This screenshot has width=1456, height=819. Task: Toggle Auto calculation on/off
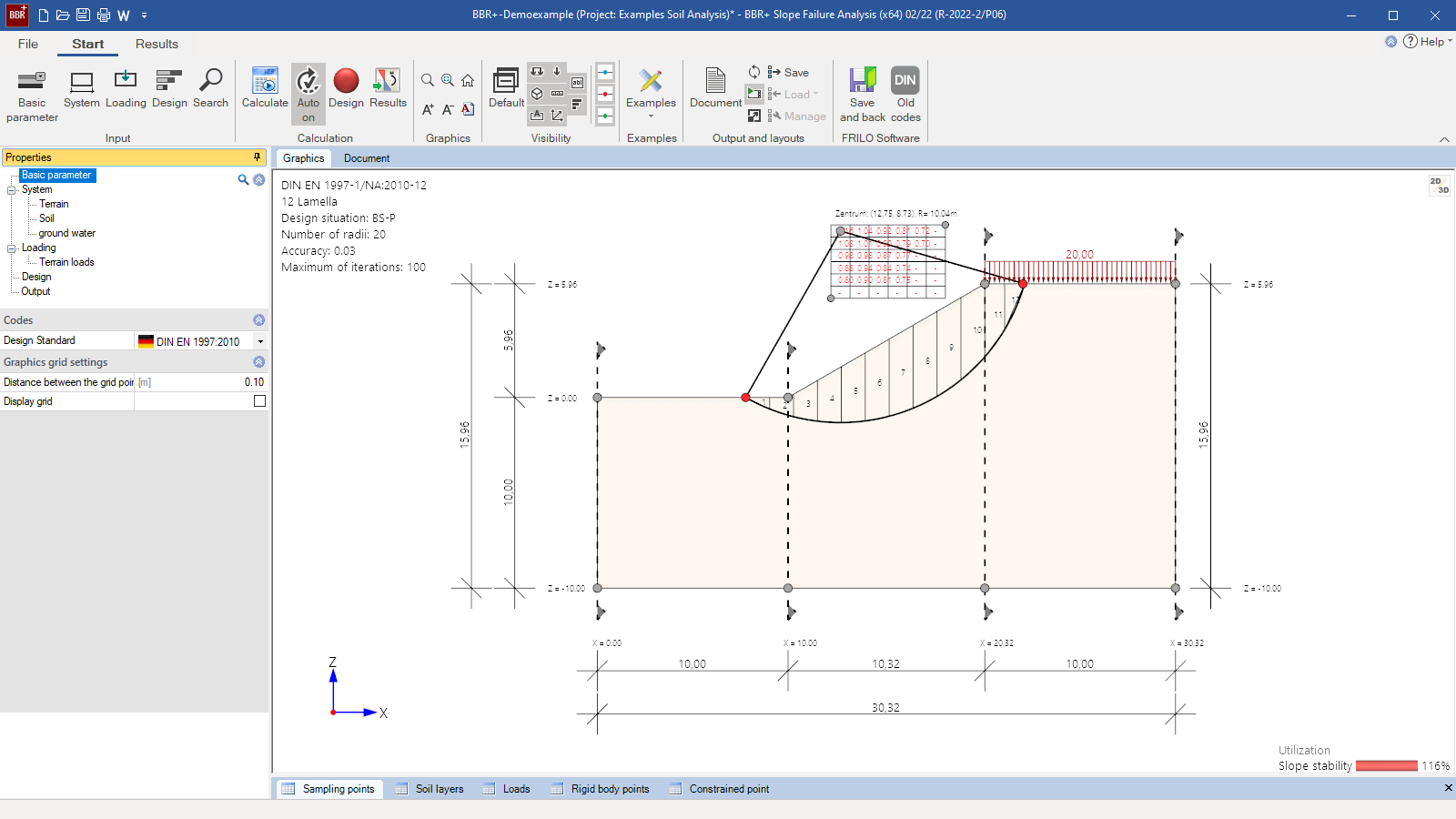[x=308, y=95]
